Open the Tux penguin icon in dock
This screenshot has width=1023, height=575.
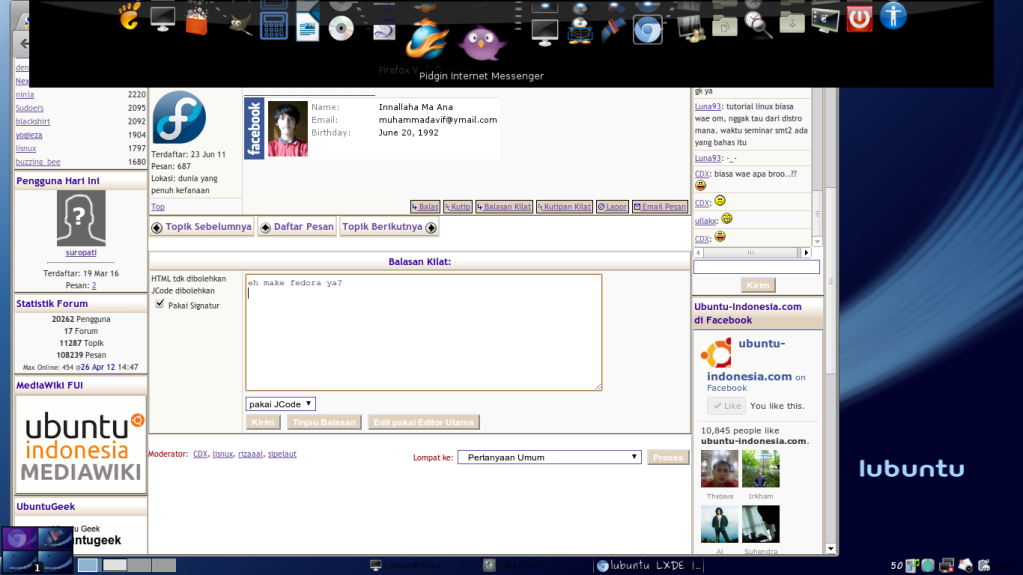579,30
